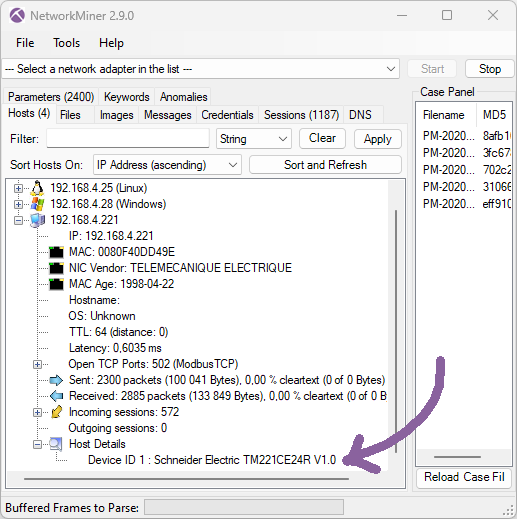Switch to the Anomalies tab
517x519 pixels.
click(183, 97)
